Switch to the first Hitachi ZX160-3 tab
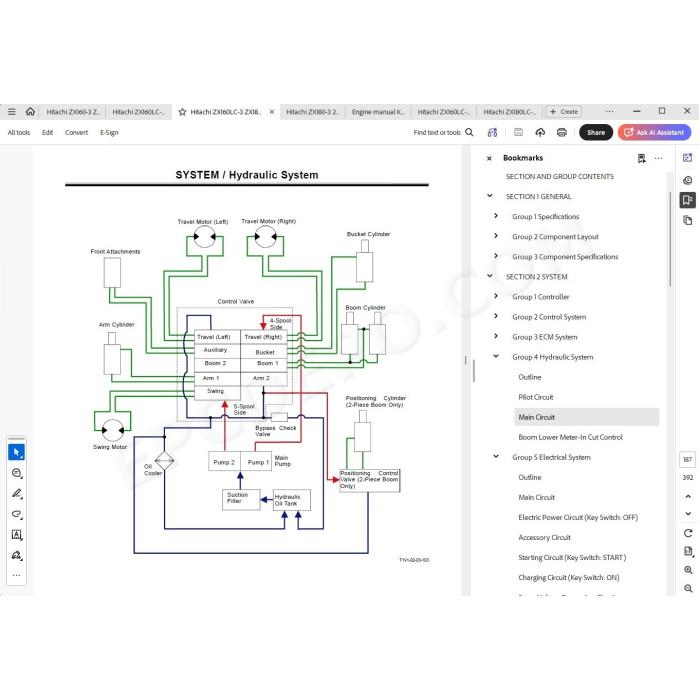Screen dimensions: 700x700 click(x=73, y=112)
